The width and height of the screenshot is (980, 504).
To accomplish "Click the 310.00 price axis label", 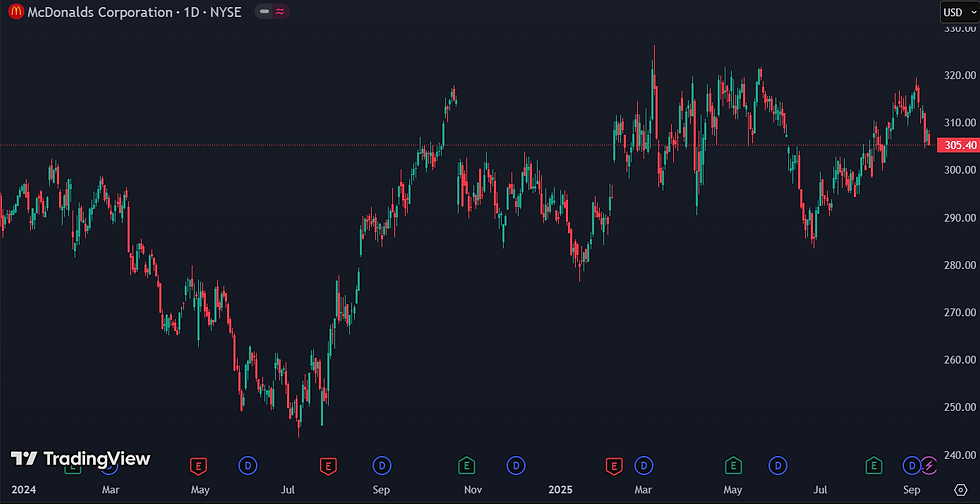I will 959,123.
